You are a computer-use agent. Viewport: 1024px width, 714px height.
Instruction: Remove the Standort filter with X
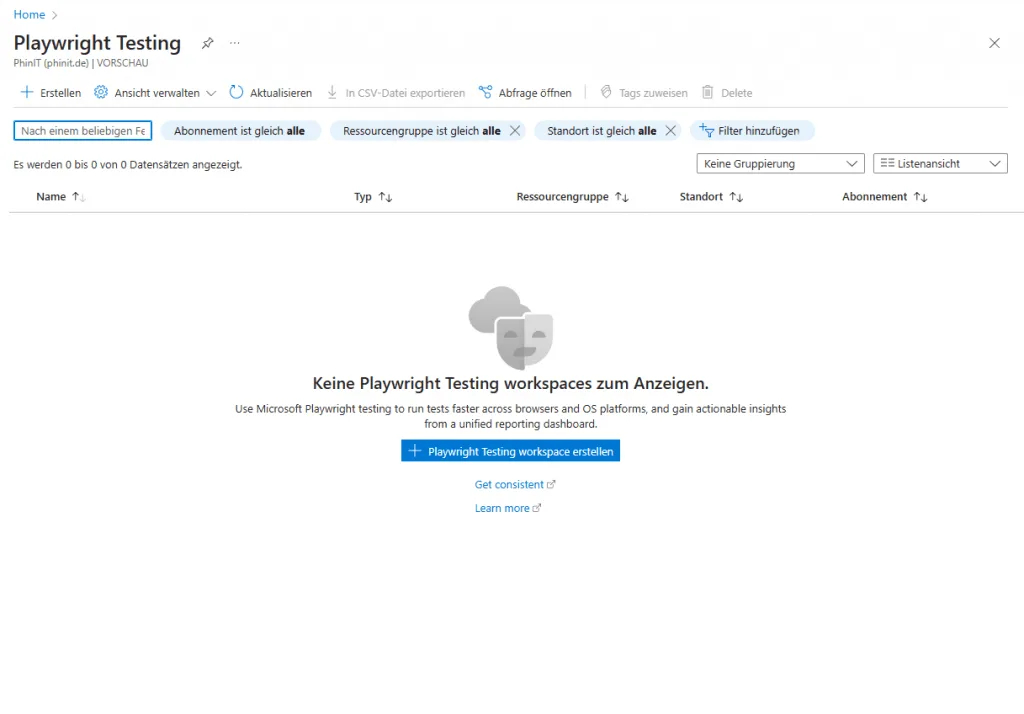pos(671,131)
